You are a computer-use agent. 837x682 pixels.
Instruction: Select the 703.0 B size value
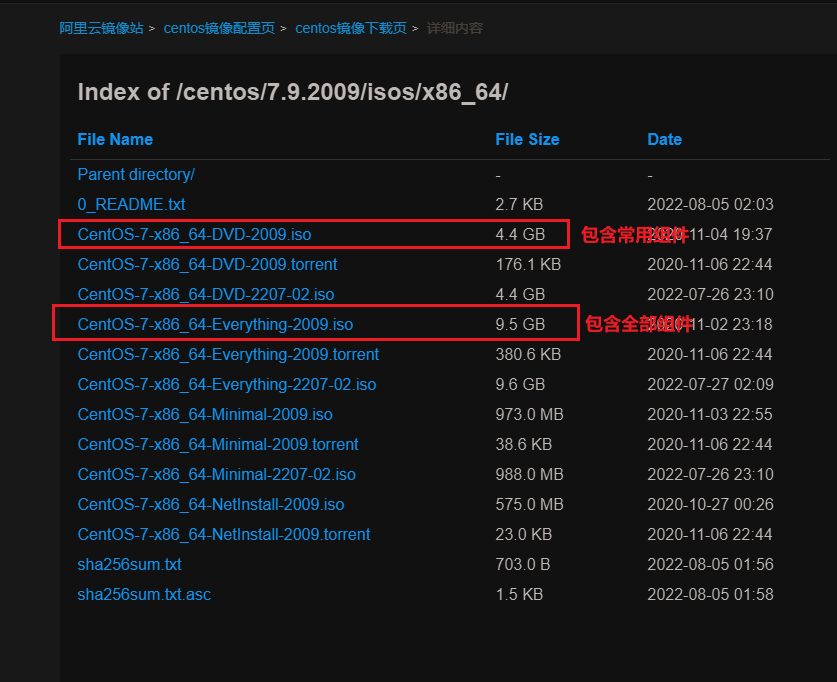pos(523,564)
